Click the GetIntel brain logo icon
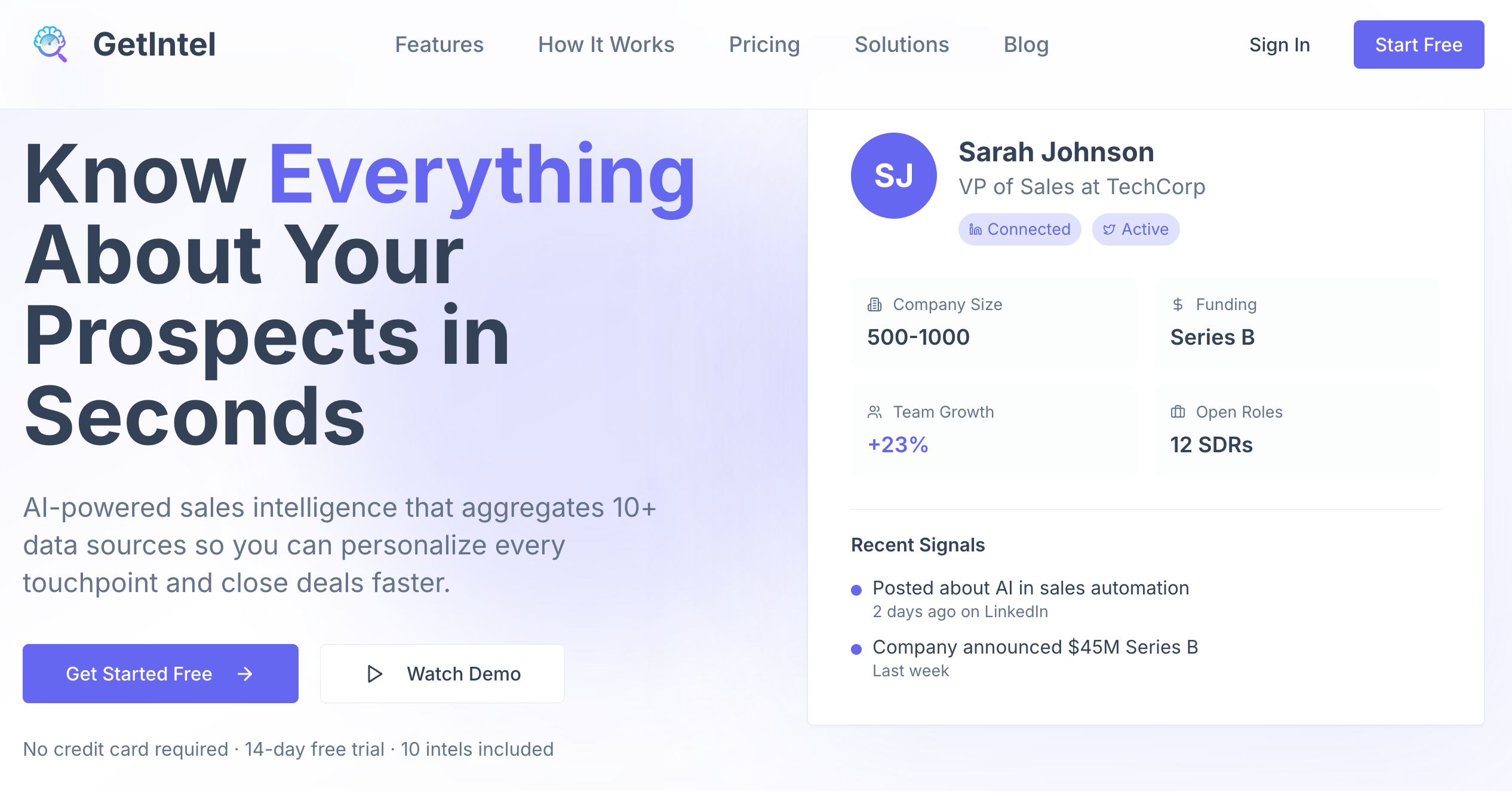Image resolution: width=1512 pixels, height=791 pixels. point(50,44)
